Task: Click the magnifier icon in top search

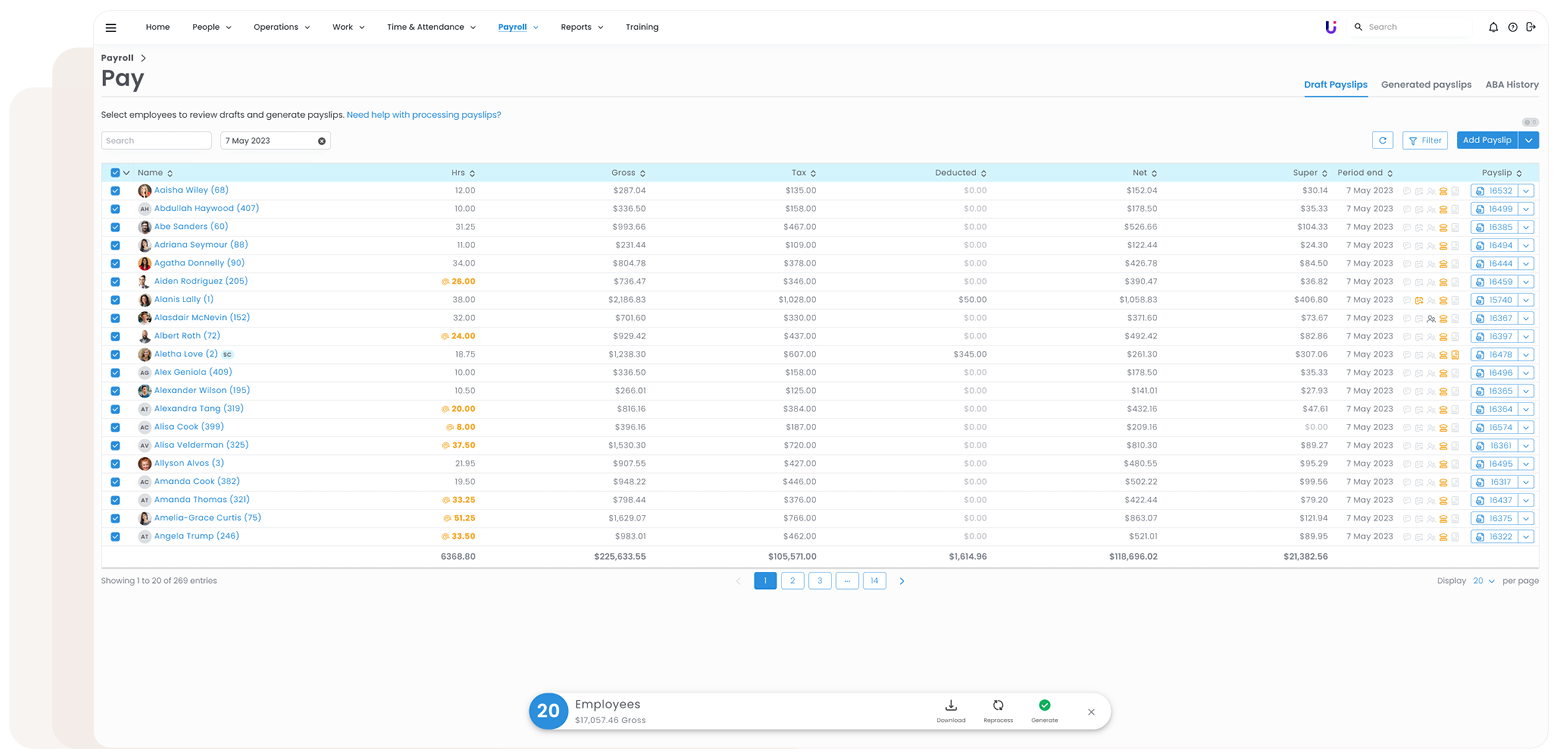Action: pos(1358,27)
